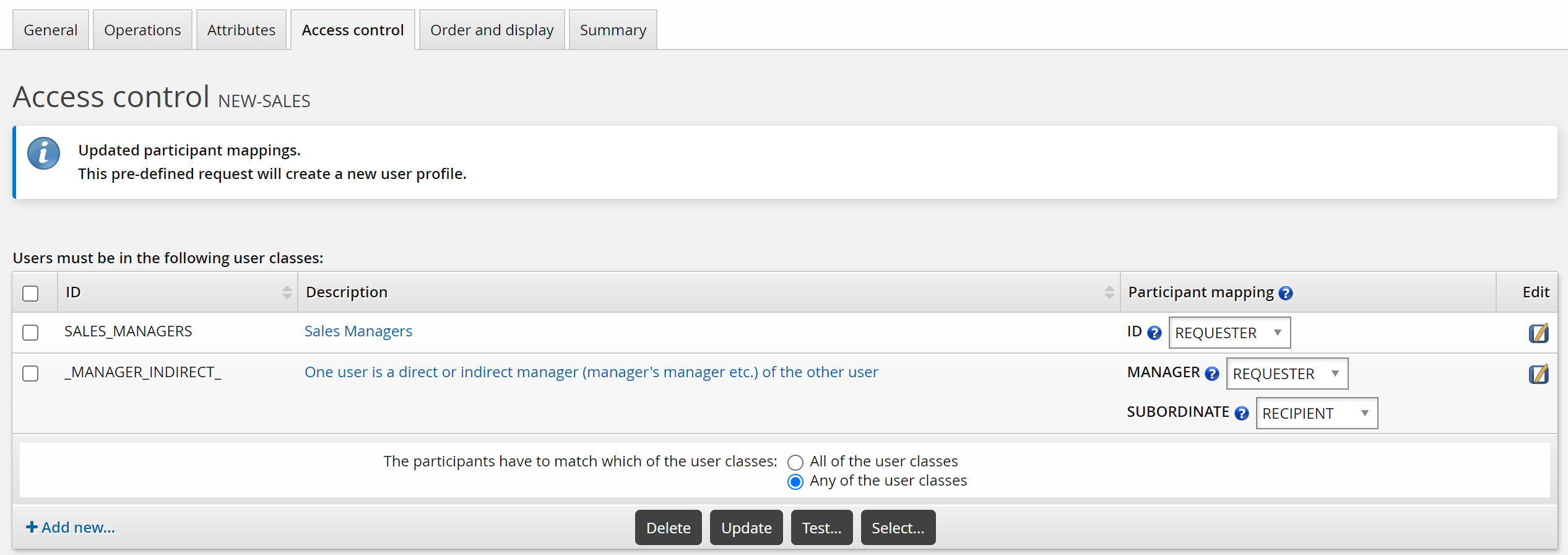Sort table by Description column arrows
The height and width of the screenshot is (555, 1568).
pos(1109,292)
